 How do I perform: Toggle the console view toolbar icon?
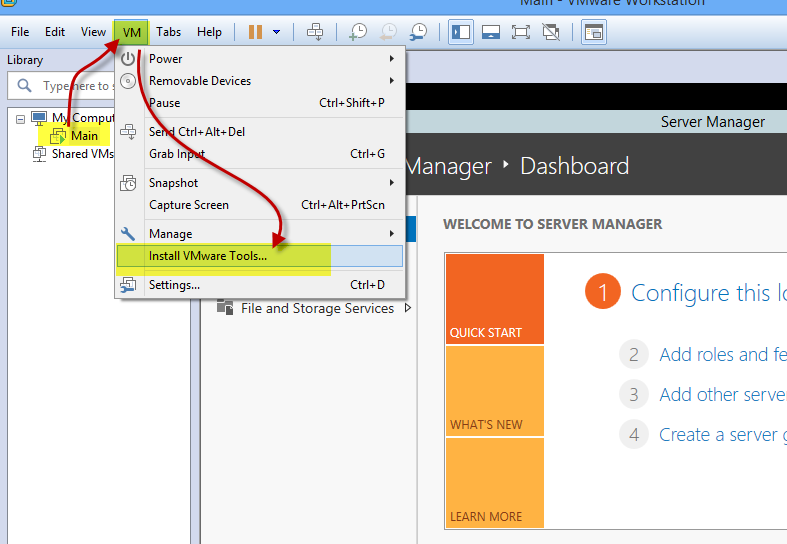(x=594, y=32)
